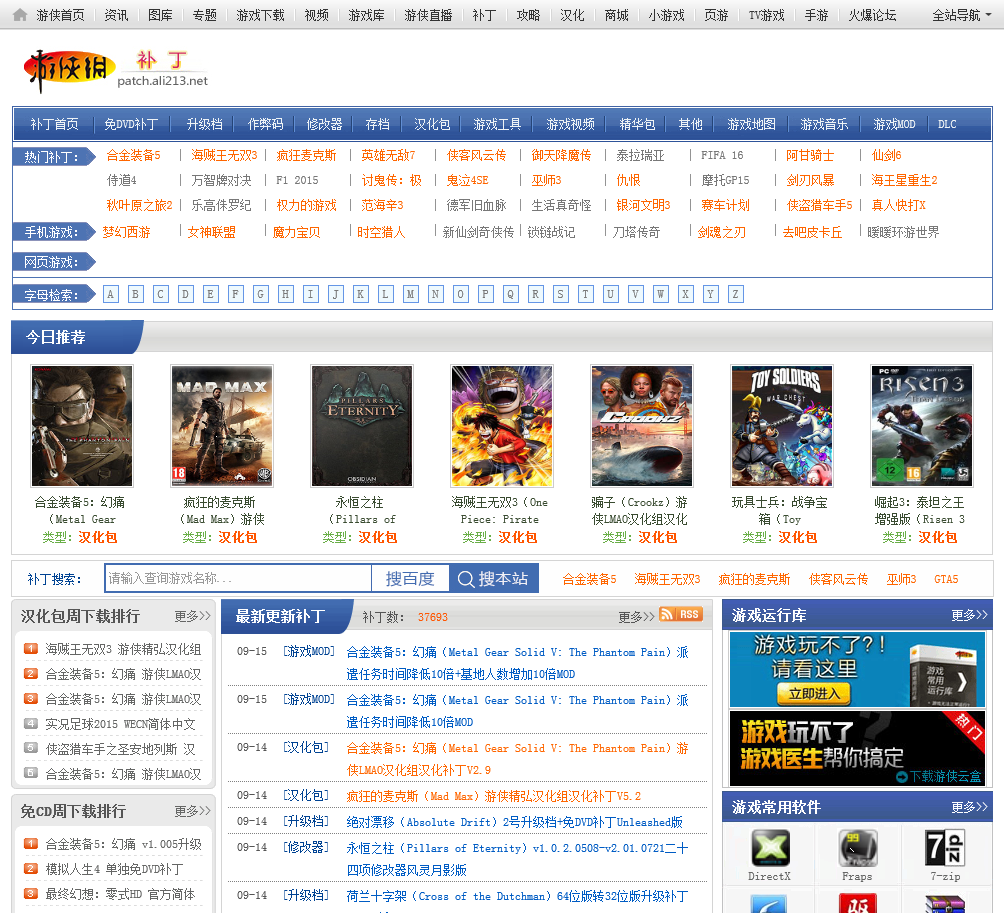This screenshot has height=913, width=1004.
Task: Open 疯狂的麦克斯 汉化补丁V5.2 link
Action: (x=494, y=796)
